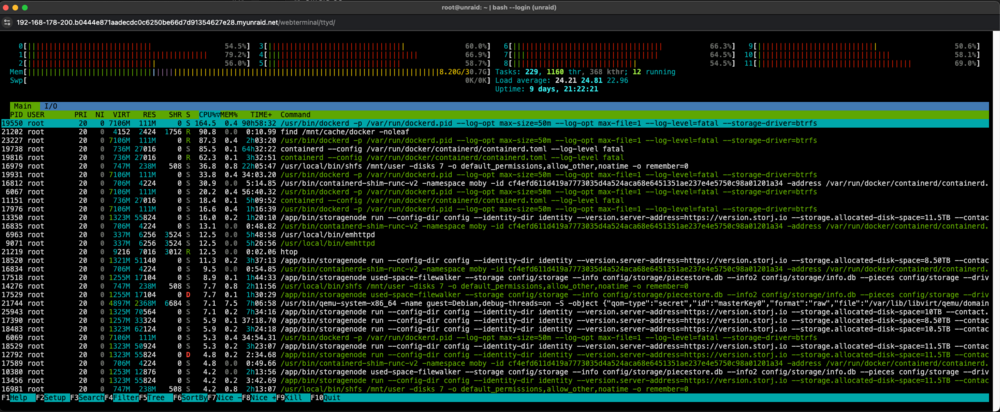Sort by the CPU% column header

(207, 114)
